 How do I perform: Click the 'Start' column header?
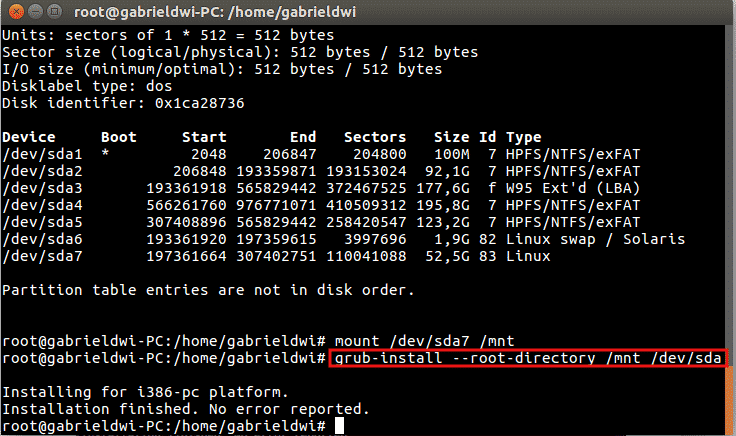pyautogui.click(x=204, y=137)
